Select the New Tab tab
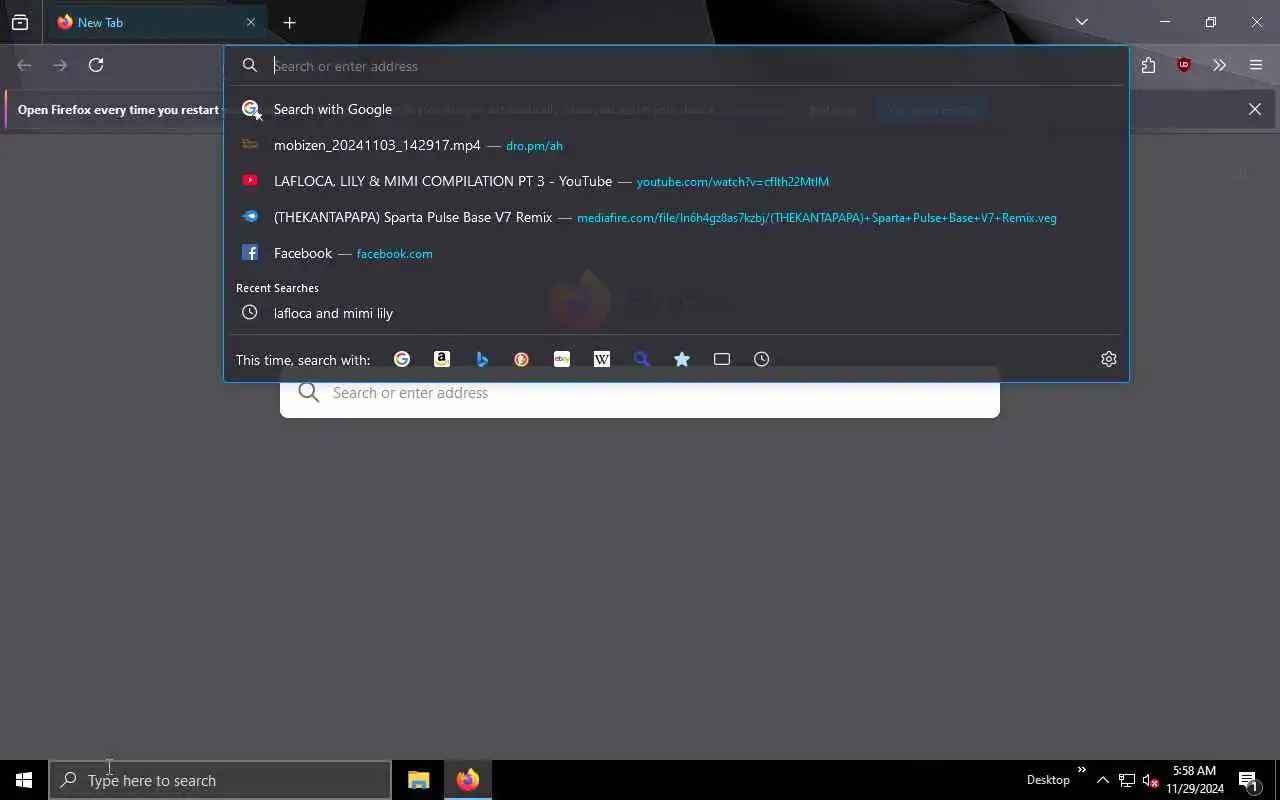The image size is (1280, 800). pyautogui.click(x=156, y=22)
